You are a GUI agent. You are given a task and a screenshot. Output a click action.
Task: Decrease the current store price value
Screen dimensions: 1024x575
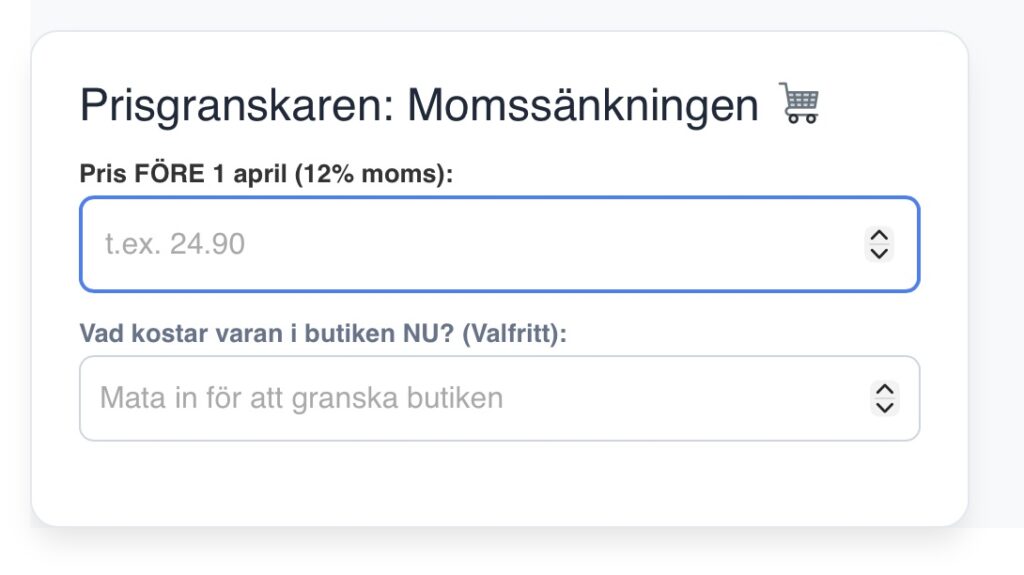pyautogui.click(x=884, y=406)
